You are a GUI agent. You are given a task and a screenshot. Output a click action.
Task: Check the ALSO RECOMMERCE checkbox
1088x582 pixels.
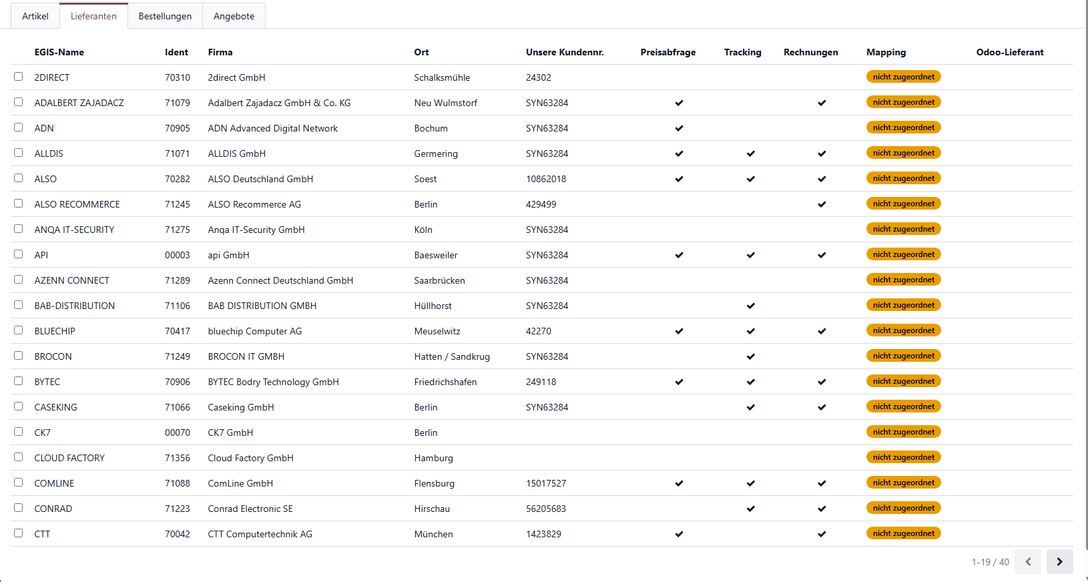19,204
